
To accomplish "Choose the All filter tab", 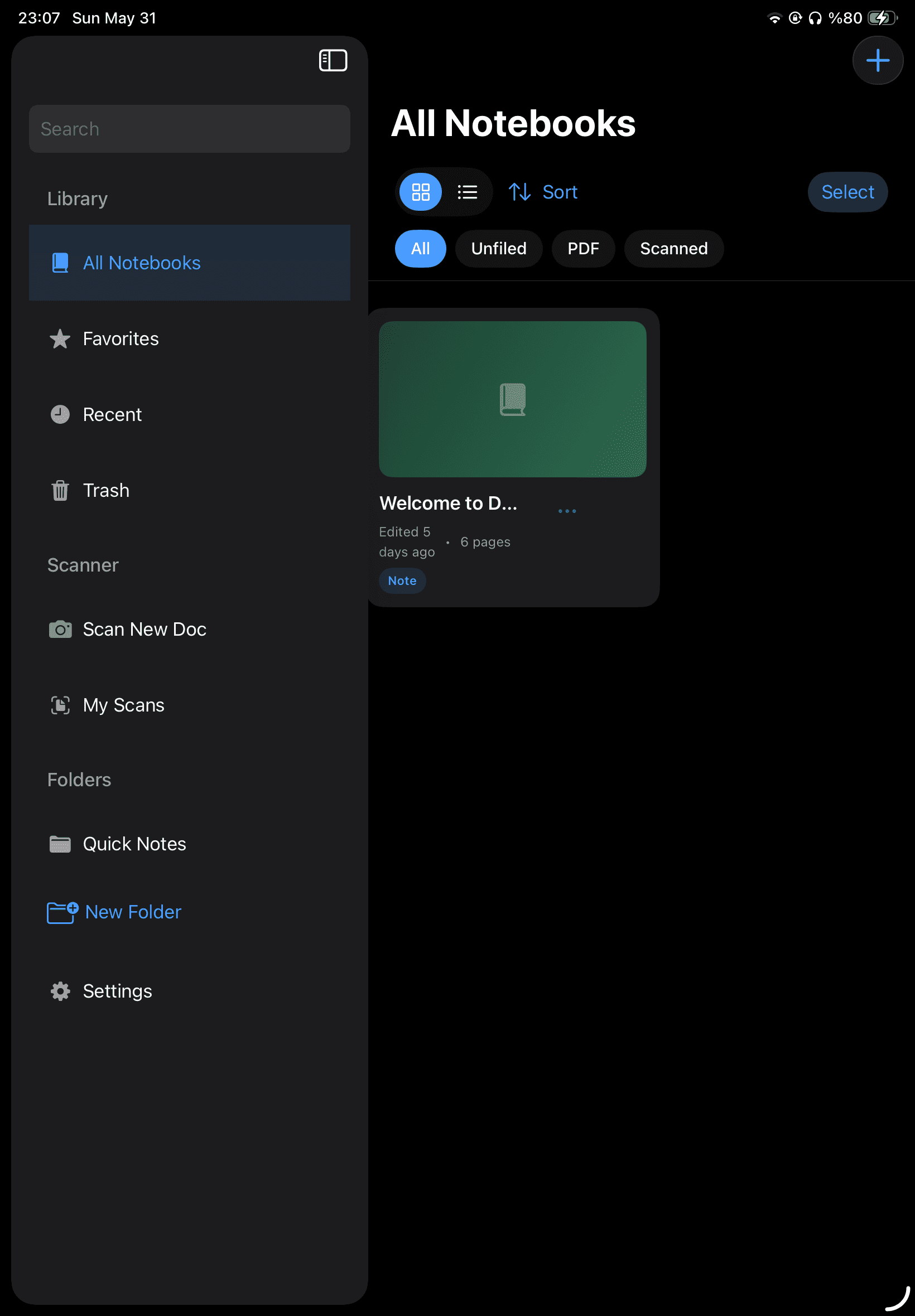I will coord(420,249).
